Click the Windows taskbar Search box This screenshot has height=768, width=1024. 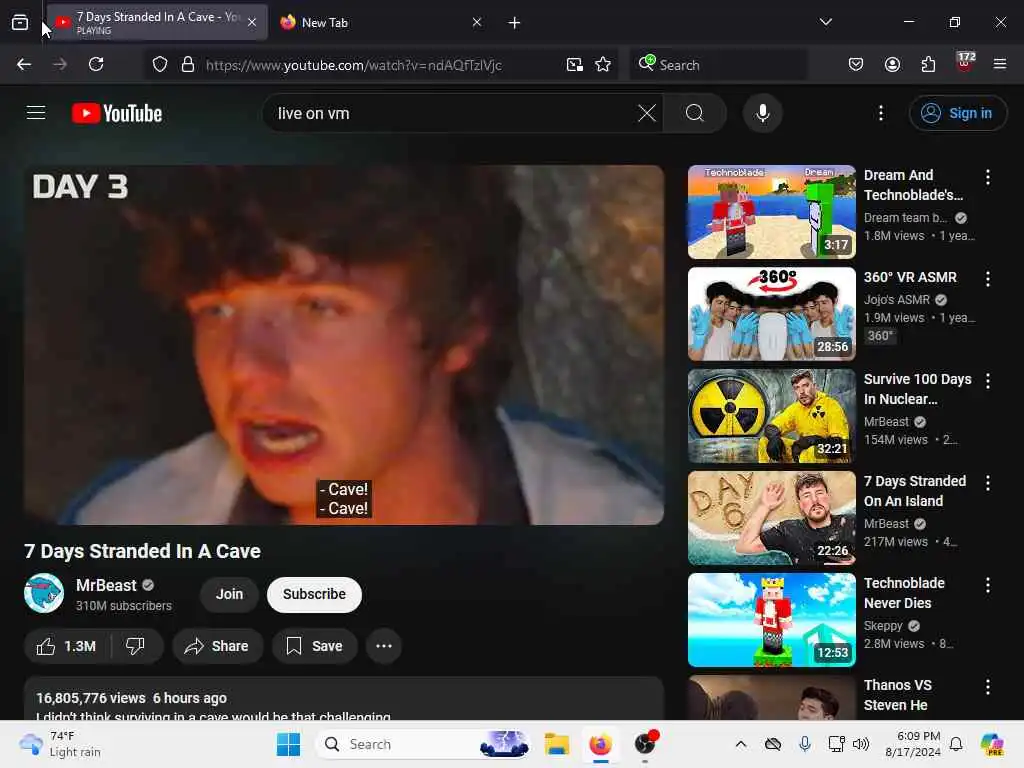coord(424,744)
